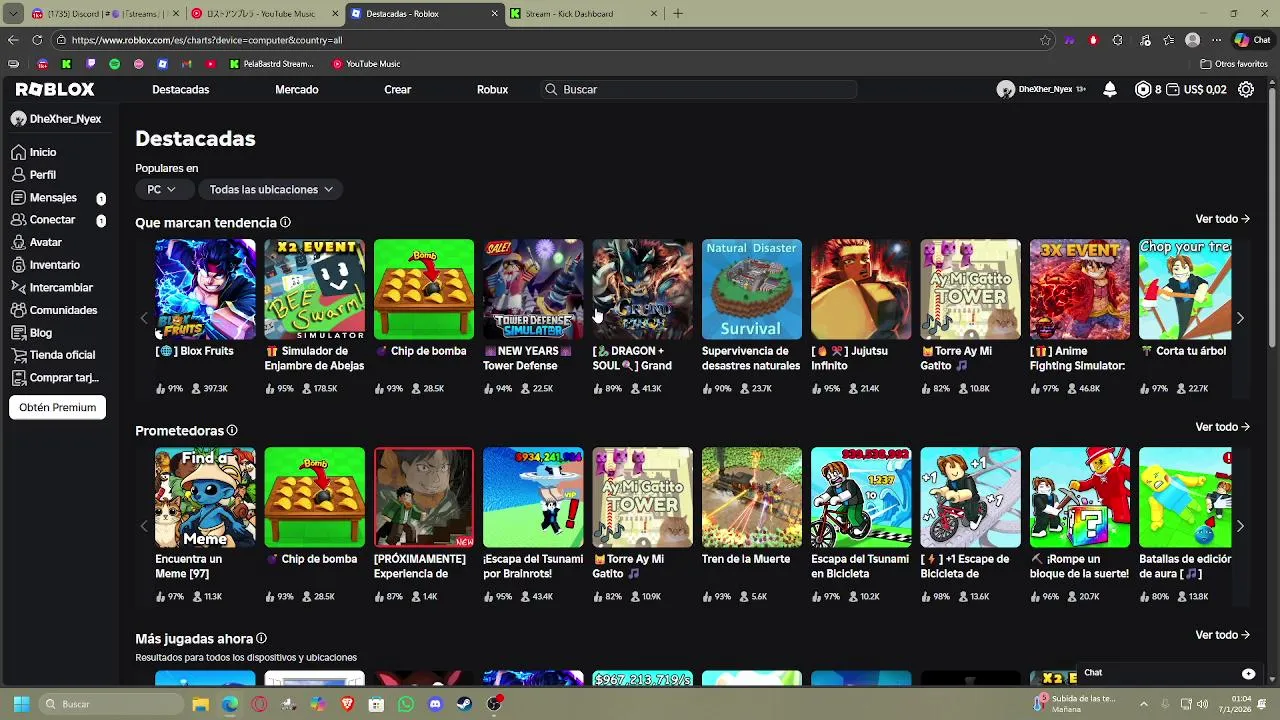1280x720 pixels.
Task: Open PelaBastrd Stream bookmark
Action: coord(271,64)
